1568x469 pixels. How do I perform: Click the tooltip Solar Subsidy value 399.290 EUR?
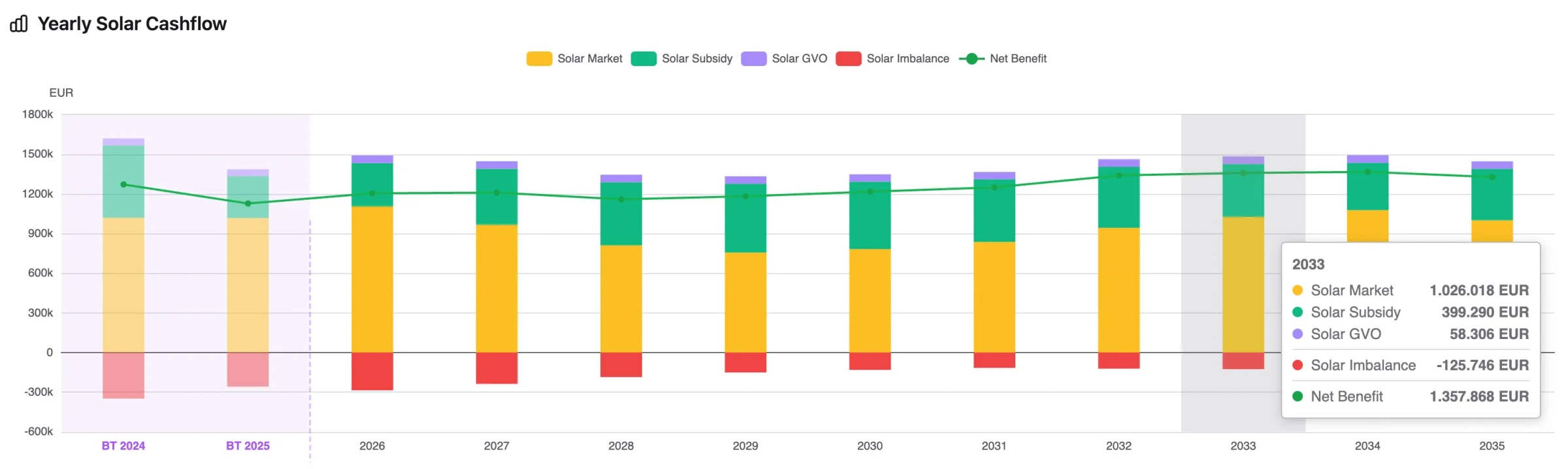coord(1485,312)
